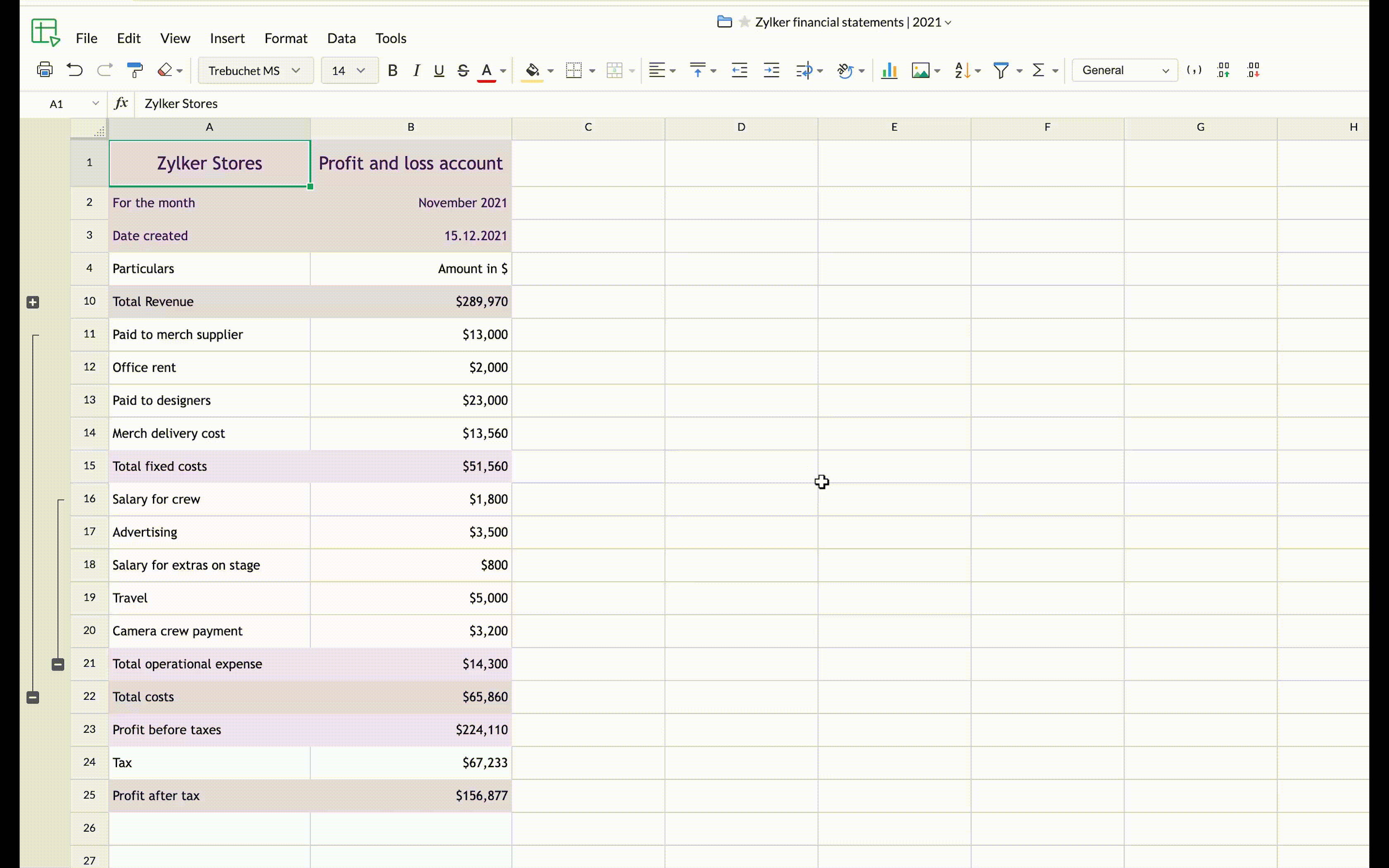
Task: Open the Data menu
Action: click(341, 38)
